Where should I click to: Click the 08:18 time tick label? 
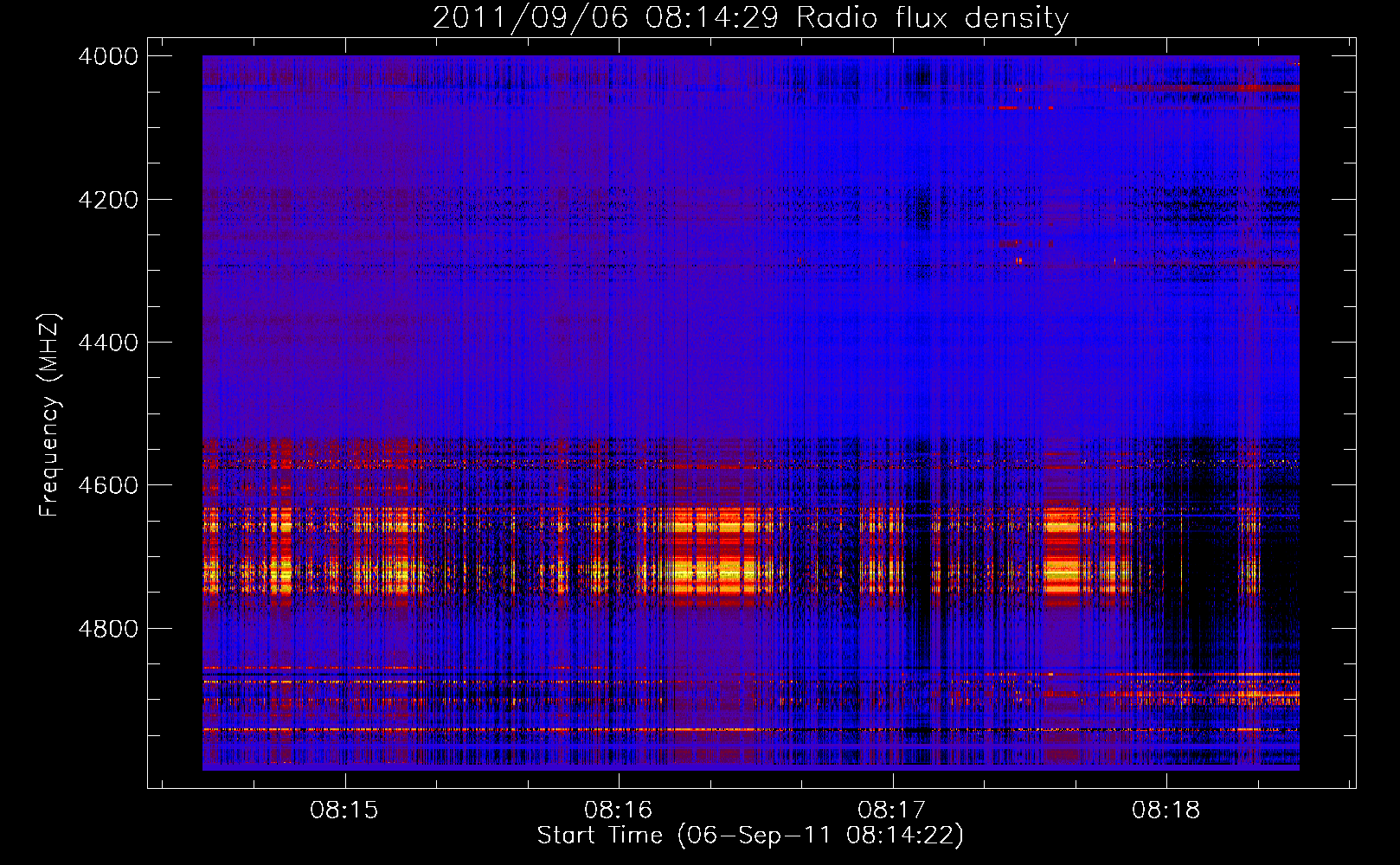(x=1166, y=811)
